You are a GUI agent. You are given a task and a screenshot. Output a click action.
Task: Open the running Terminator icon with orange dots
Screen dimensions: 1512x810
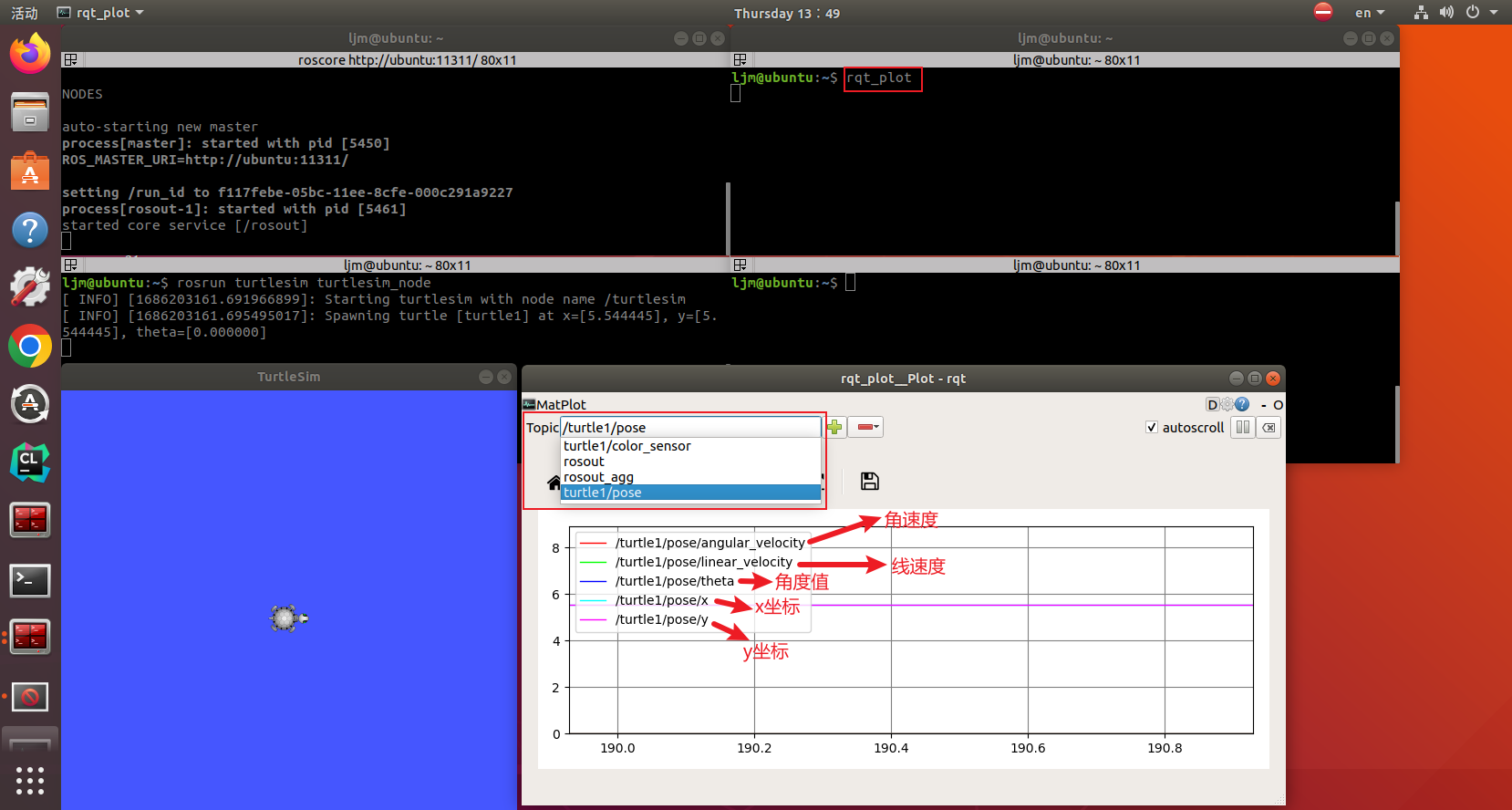(x=30, y=637)
